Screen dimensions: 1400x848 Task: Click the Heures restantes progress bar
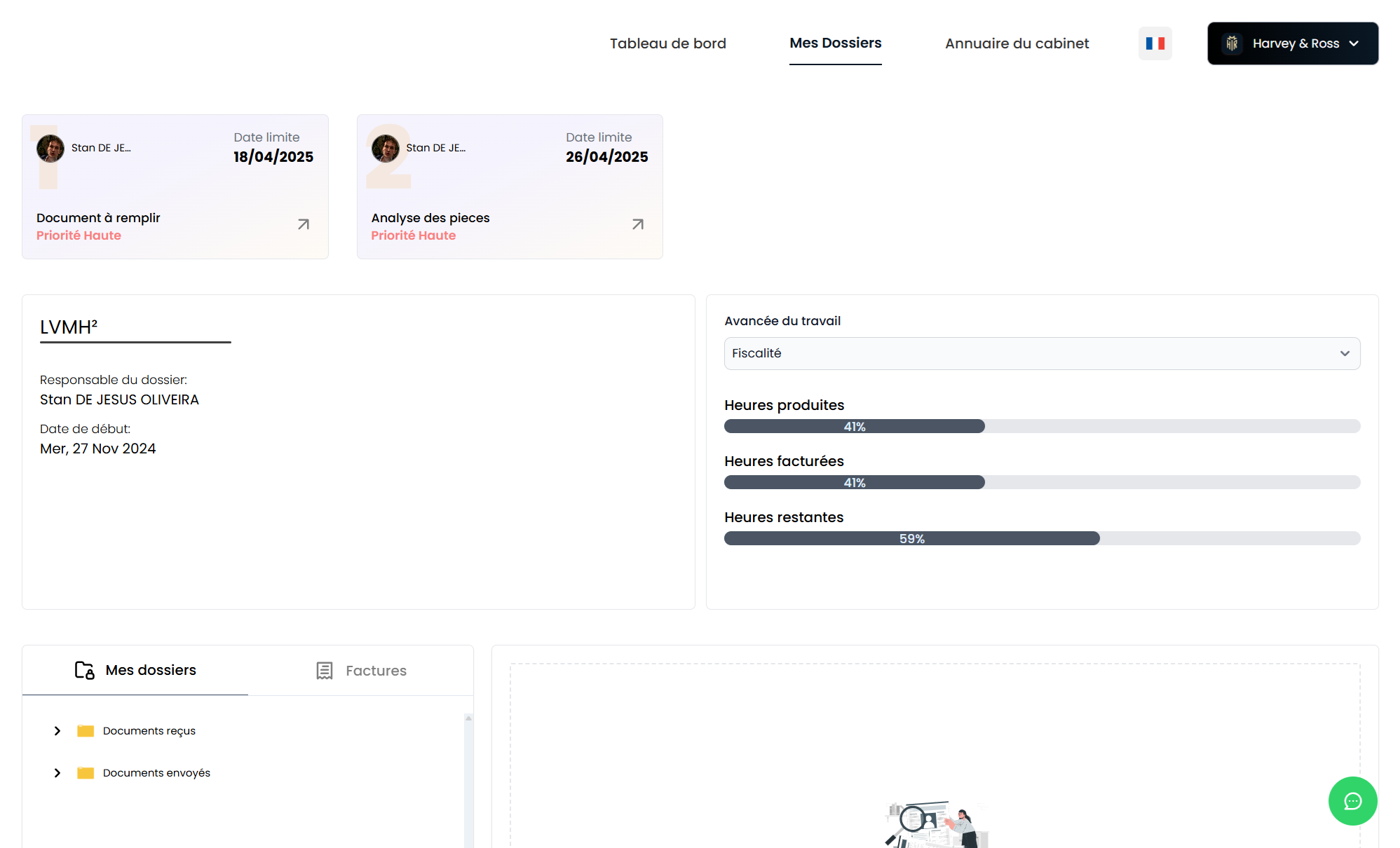pyautogui.click(x=1042, y=538)
